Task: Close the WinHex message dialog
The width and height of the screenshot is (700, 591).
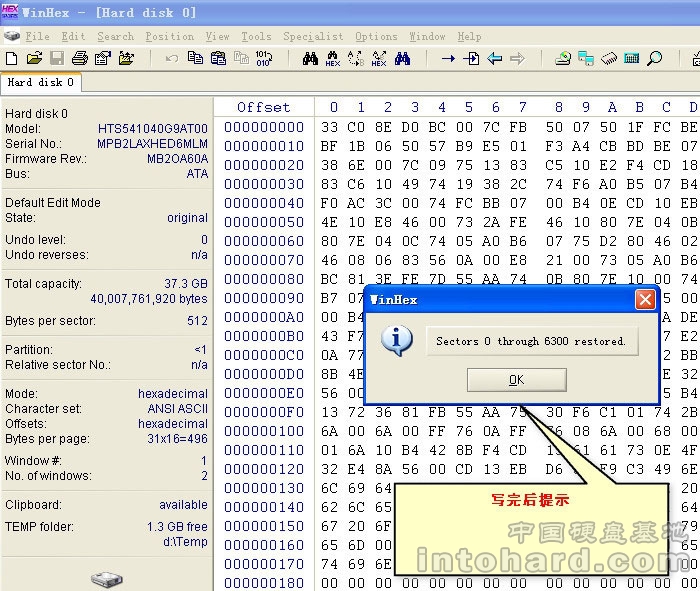Action: 645,300
